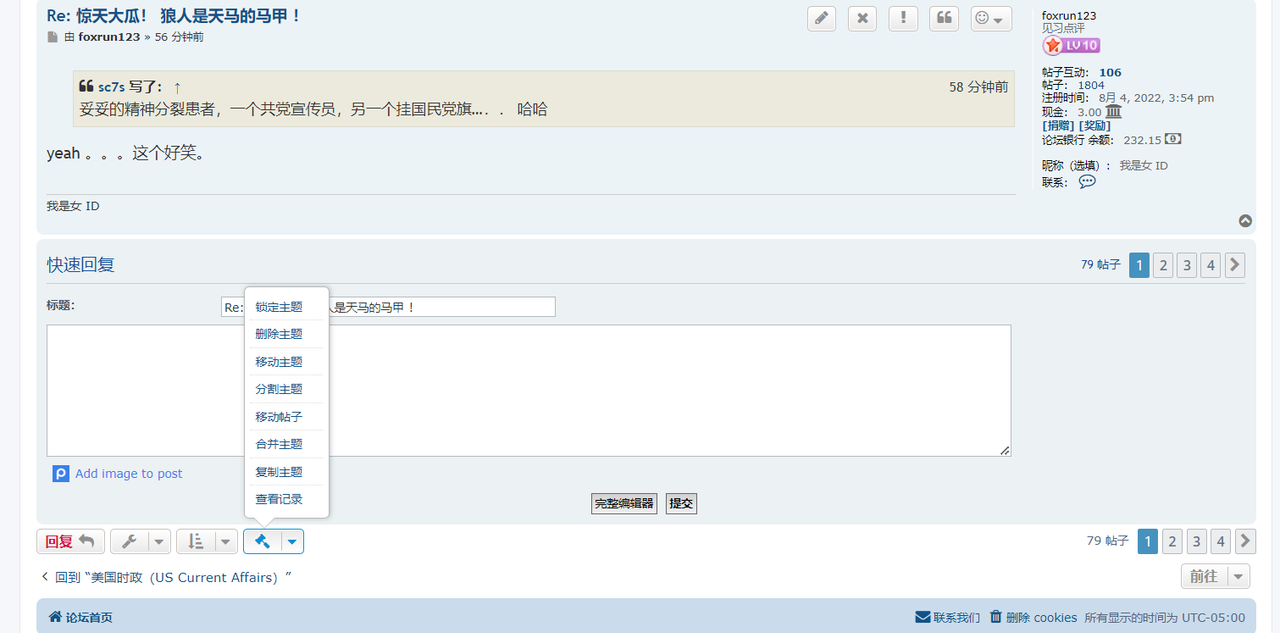Click the home icon beside 论坛首页
The height and width of the screenshot is (633, 1280).
coord(55,617)
